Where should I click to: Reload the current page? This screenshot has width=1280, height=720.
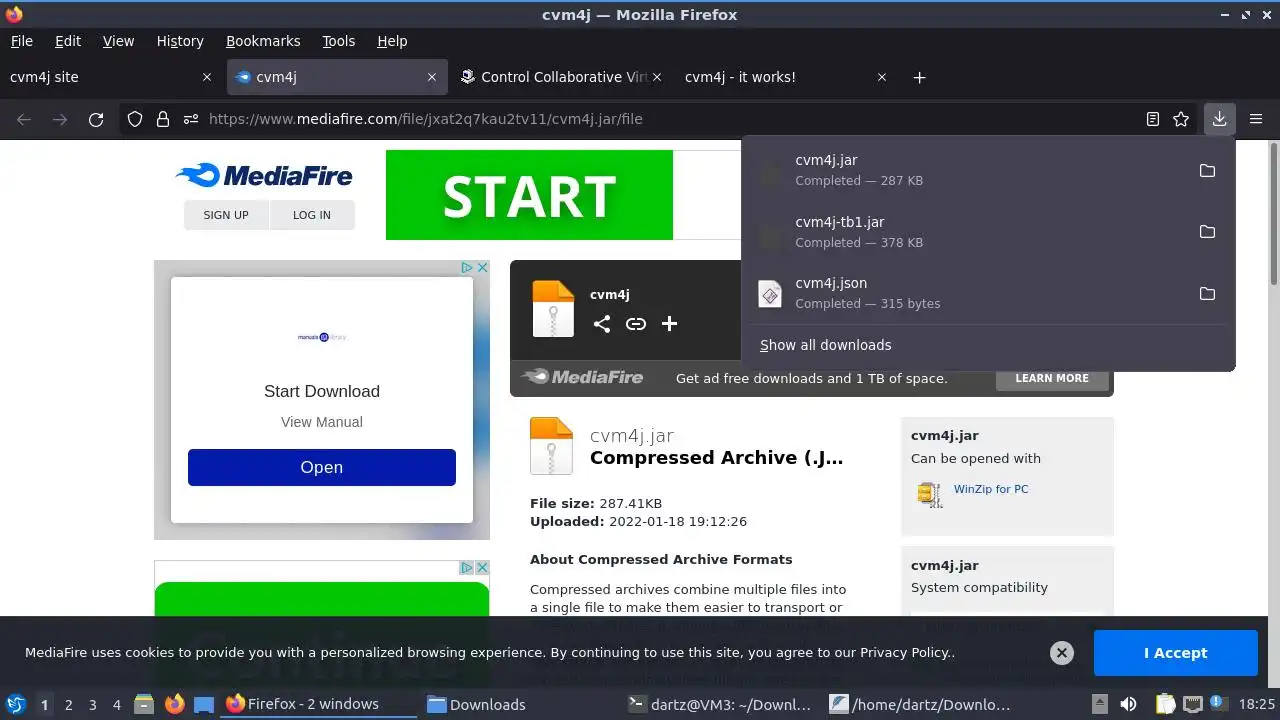96,119
